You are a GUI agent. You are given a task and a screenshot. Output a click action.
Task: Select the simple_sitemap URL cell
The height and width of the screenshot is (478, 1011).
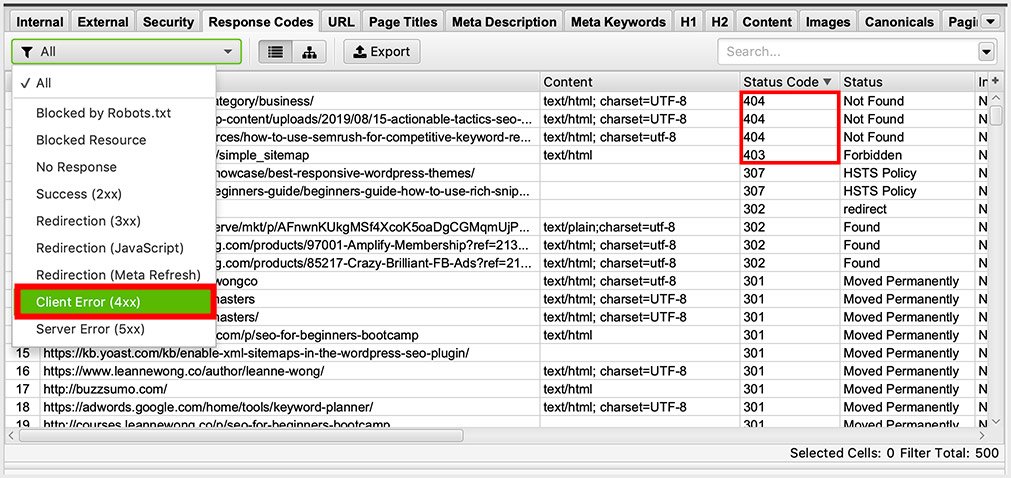point(377,155)
